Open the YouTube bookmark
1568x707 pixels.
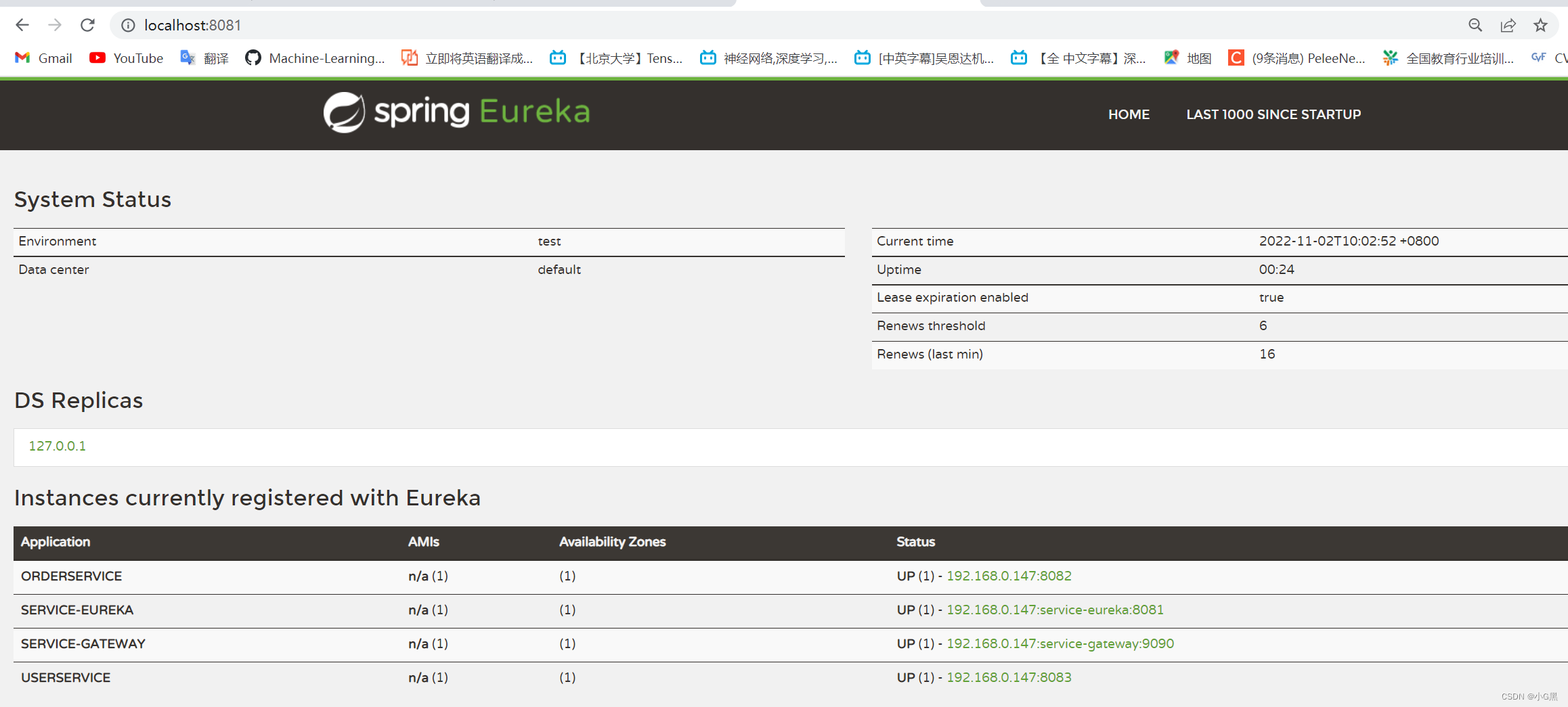(127, 58)
